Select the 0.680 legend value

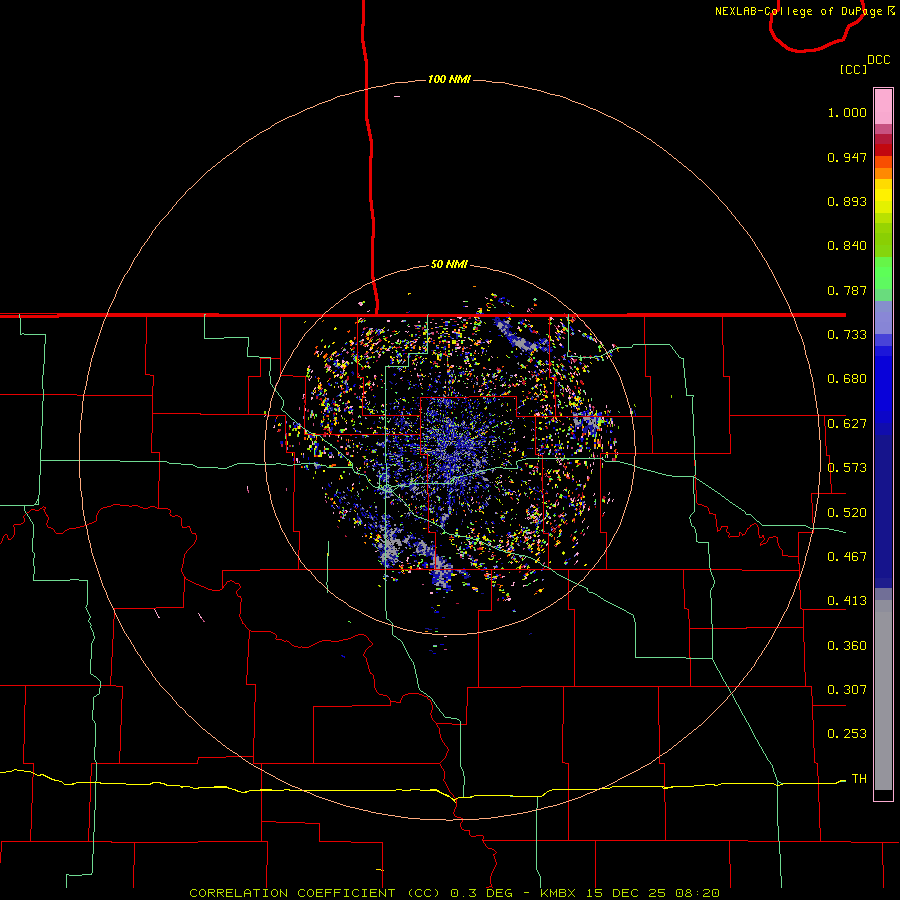847,379
